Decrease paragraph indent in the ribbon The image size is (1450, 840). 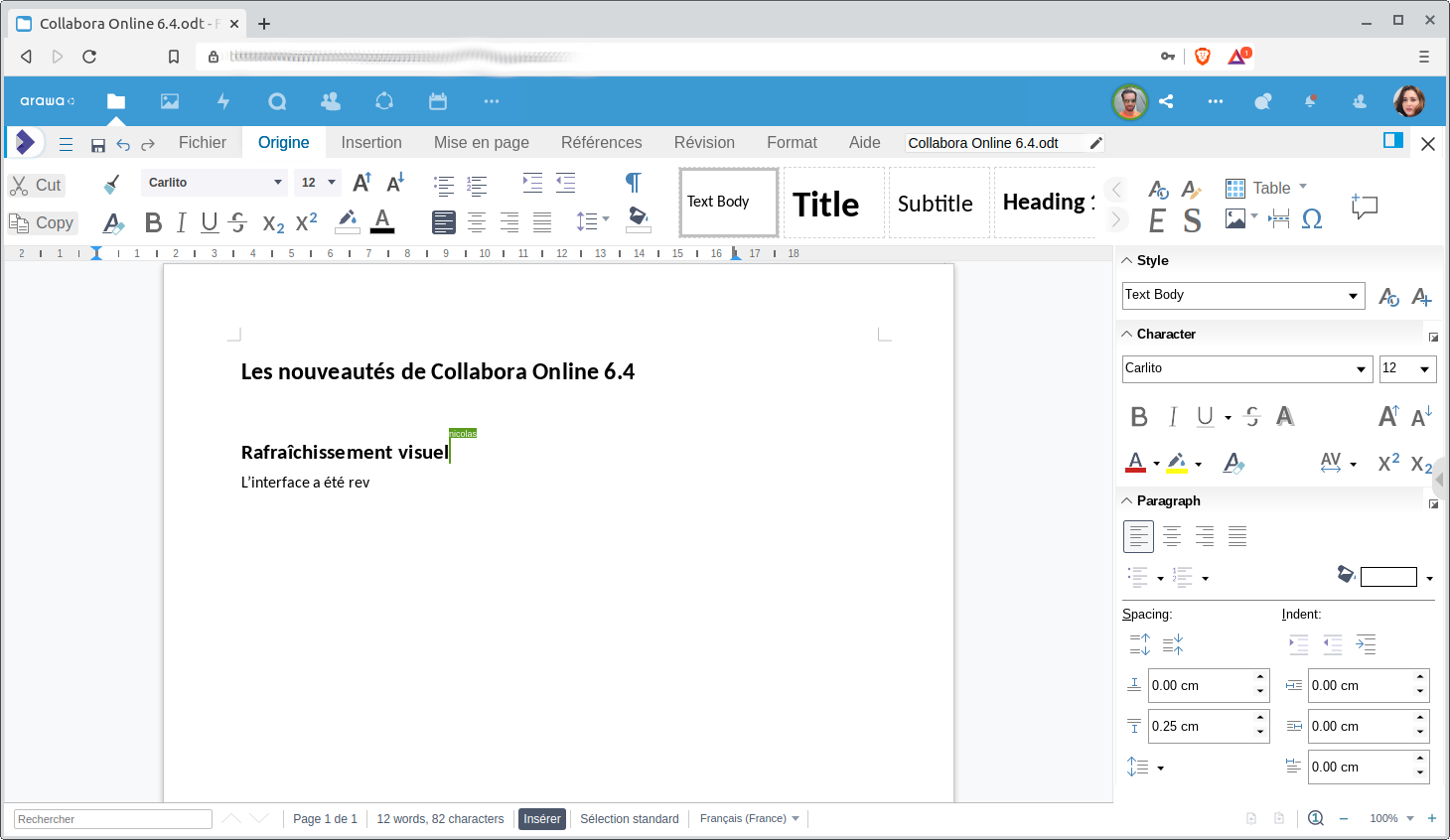pos(566,183)
